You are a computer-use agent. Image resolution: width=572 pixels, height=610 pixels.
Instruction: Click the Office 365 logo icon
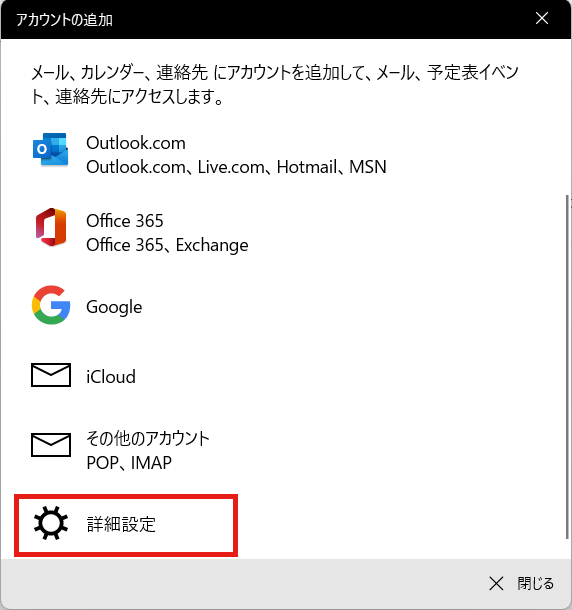click(51, 227)
